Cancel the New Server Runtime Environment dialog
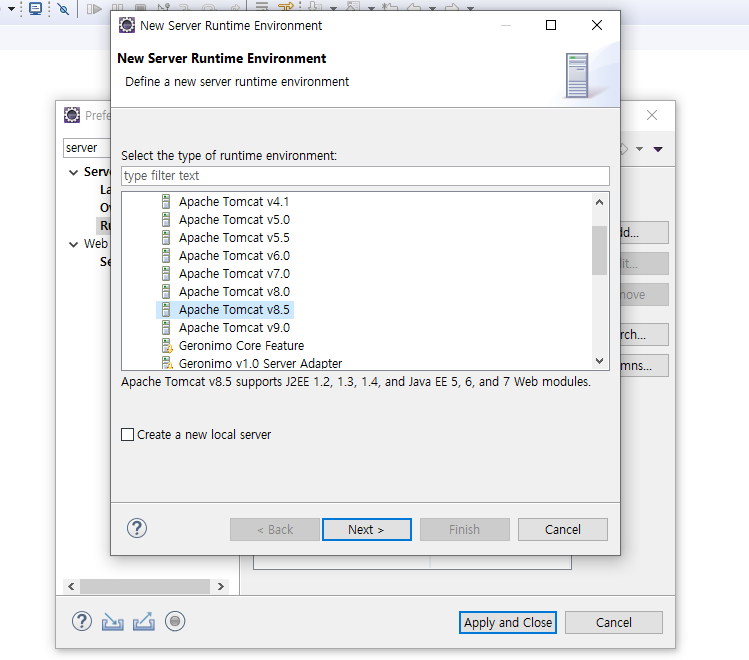This screenshot has width=749, height=660. coord(563,530)
